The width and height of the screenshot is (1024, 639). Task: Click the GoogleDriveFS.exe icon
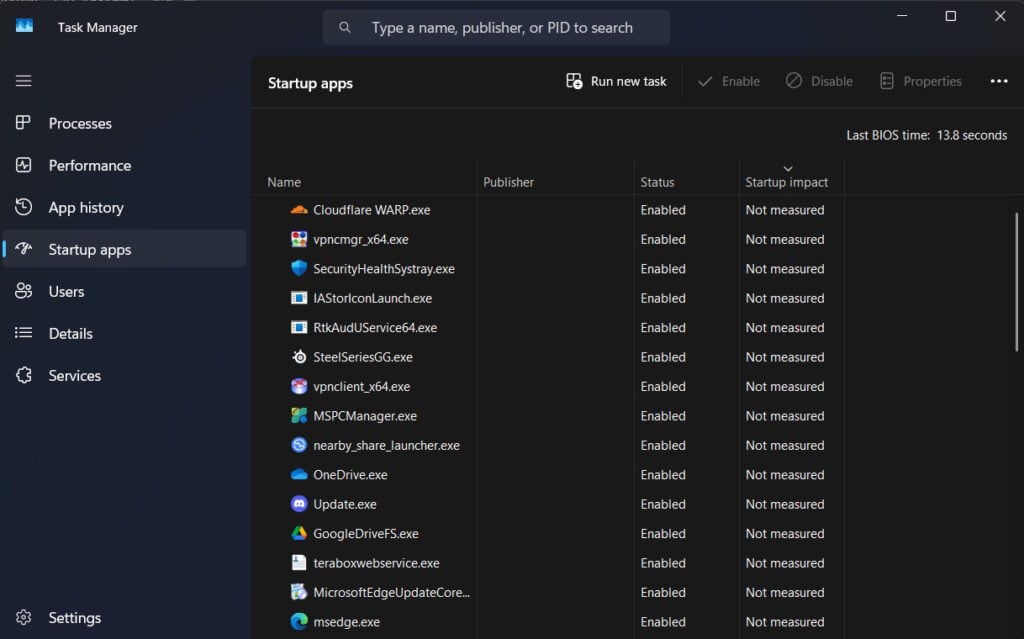click(x=298, y=534)
